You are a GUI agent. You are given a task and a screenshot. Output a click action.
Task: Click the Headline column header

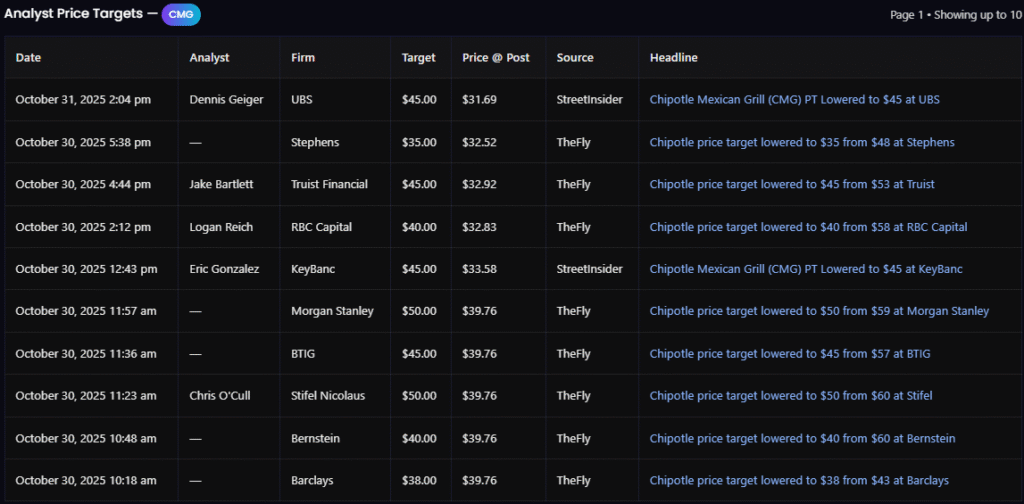674,58
